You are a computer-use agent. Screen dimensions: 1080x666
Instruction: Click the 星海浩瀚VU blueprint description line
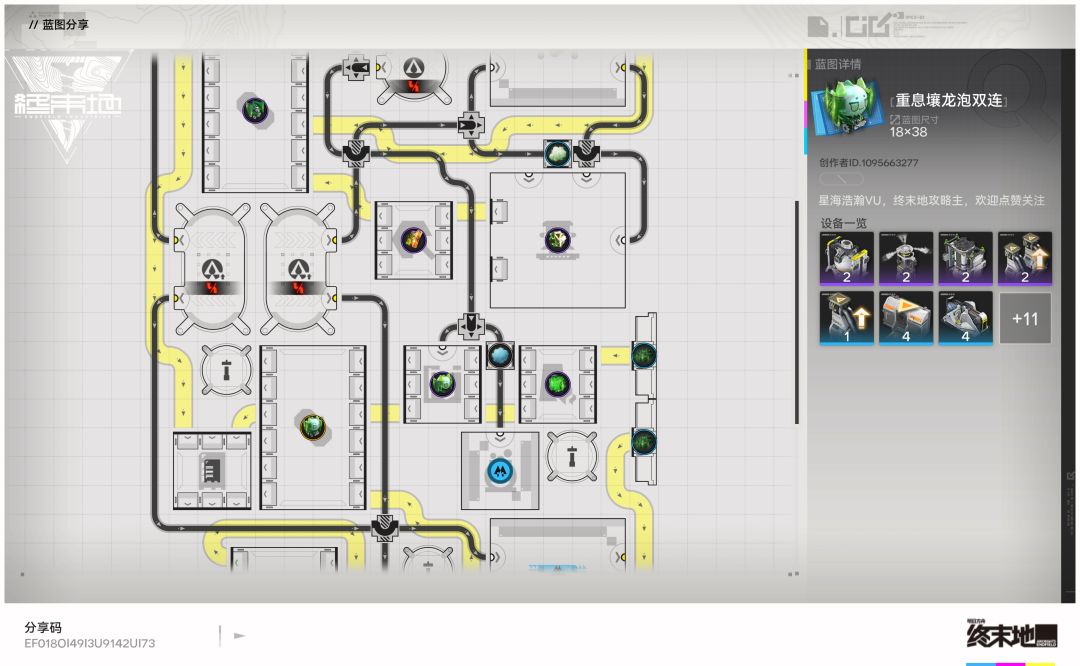(931, 200)
